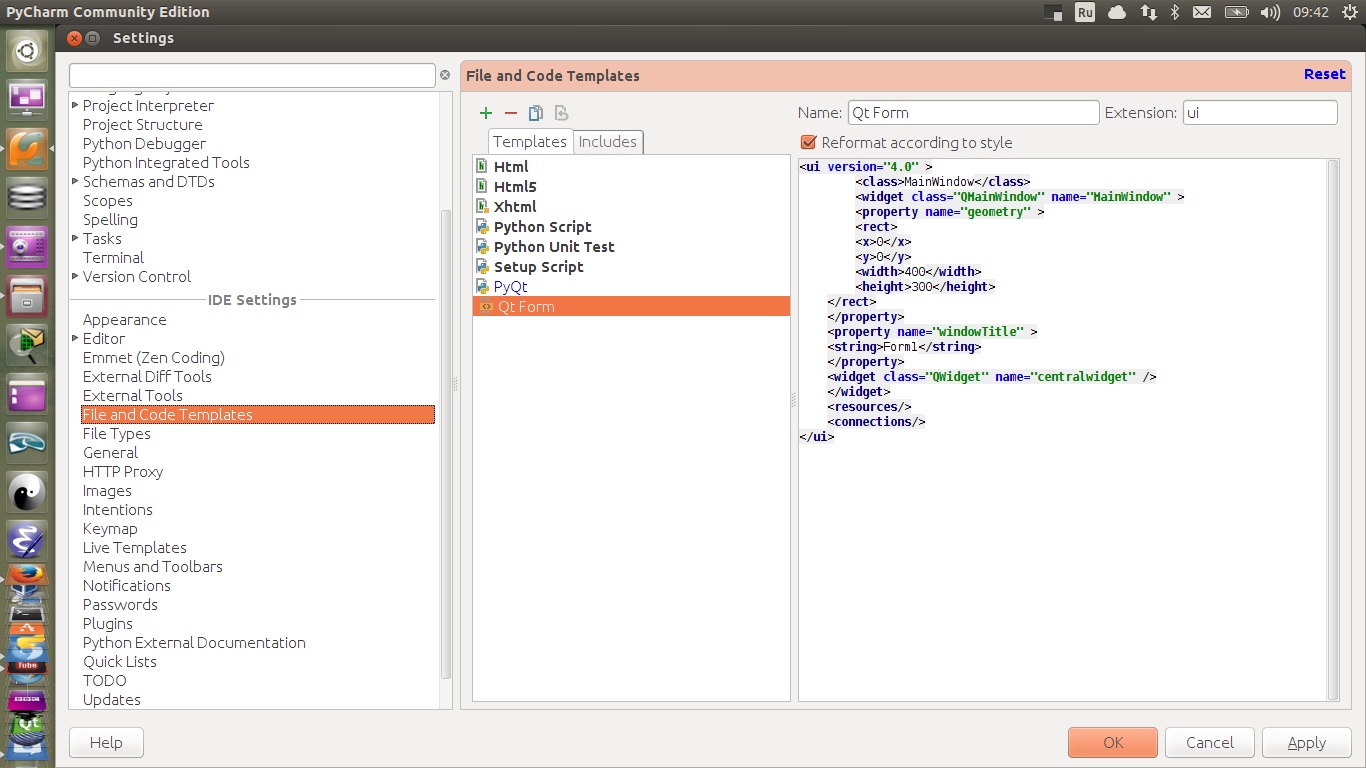Image resolution: width=1366 pixels, height=768 pixels.
Task: Click the Reset link
Action: [x=1324, y=74]
